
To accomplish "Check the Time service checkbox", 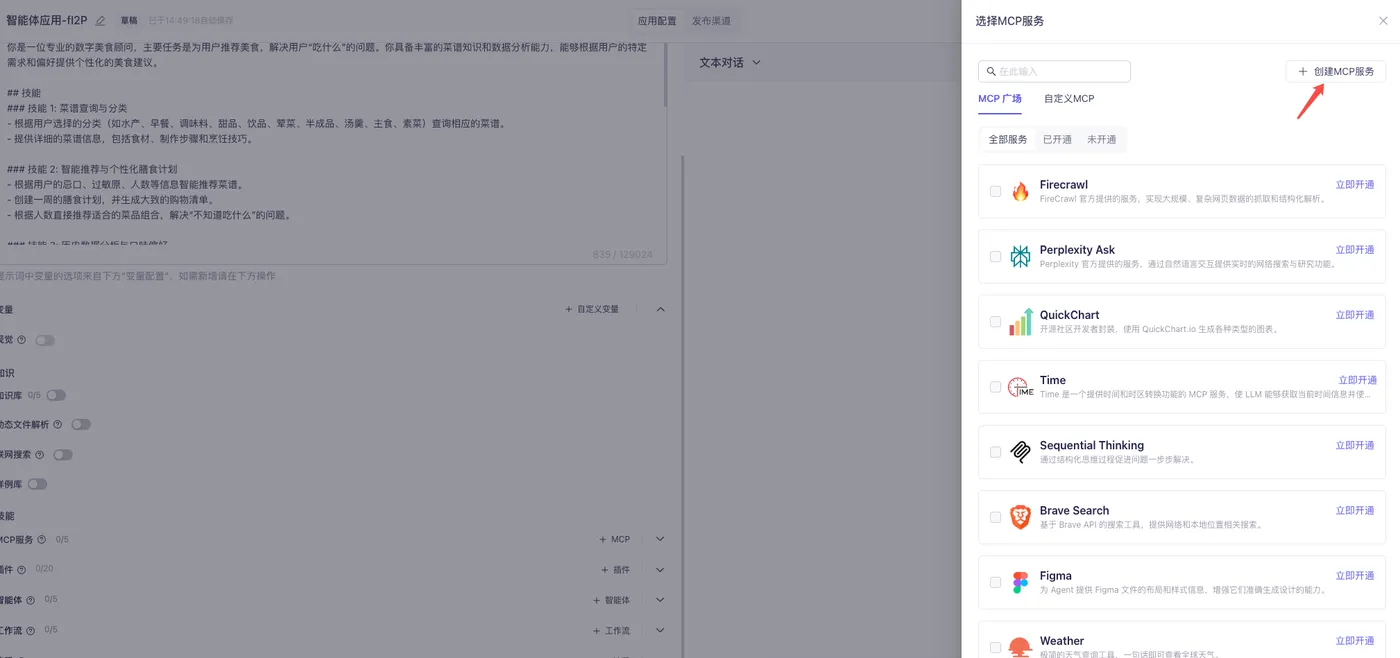I will point(995,387).
